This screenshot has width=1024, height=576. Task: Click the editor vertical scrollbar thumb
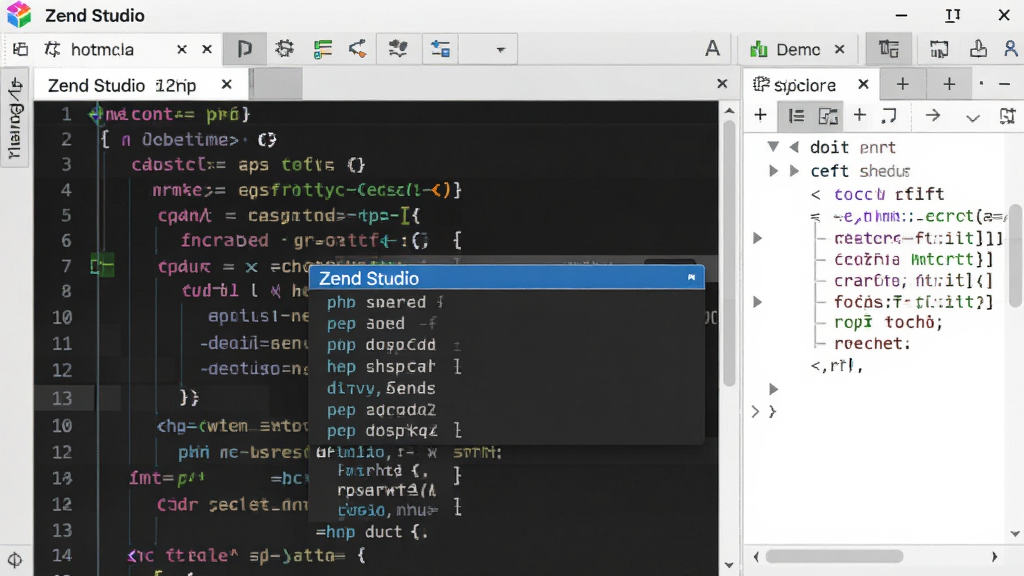pos(729,253)
